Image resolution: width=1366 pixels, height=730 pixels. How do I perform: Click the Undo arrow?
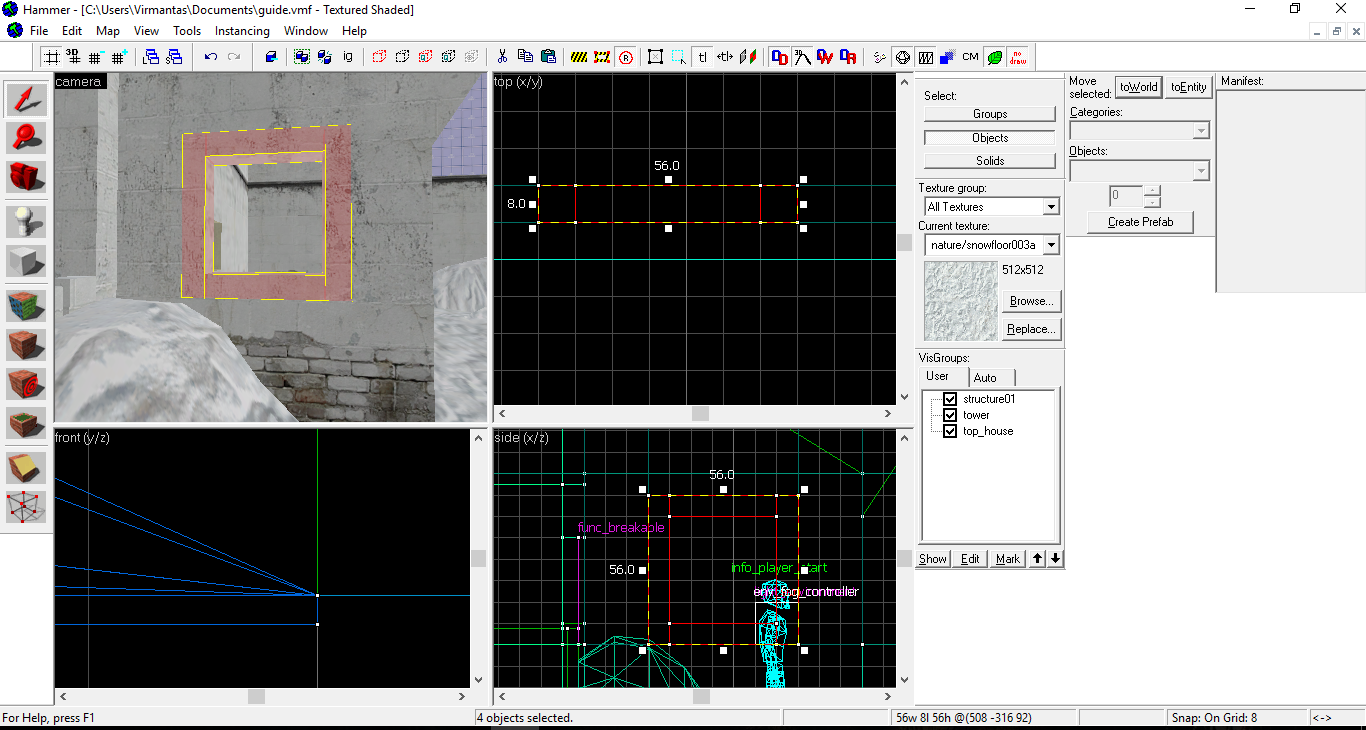pos(211,57)
